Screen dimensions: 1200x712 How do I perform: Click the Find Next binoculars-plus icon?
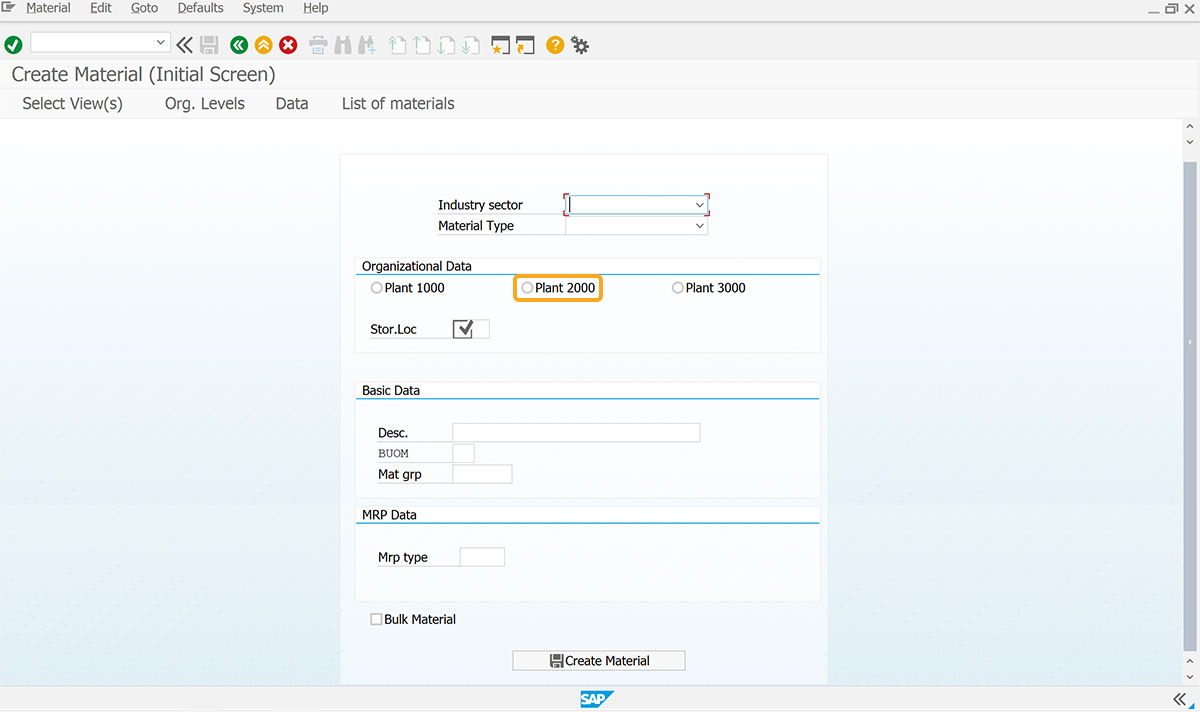pyautogui.click(x=366, y=45)
